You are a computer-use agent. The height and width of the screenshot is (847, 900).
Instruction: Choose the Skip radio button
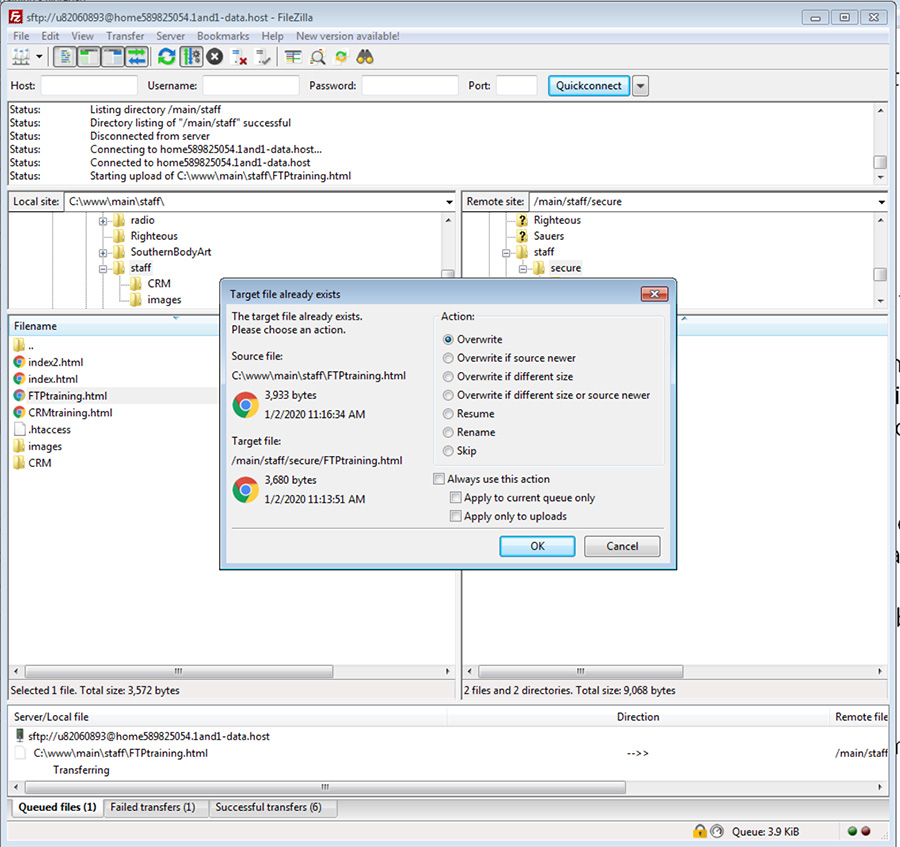tap(449, 451)
